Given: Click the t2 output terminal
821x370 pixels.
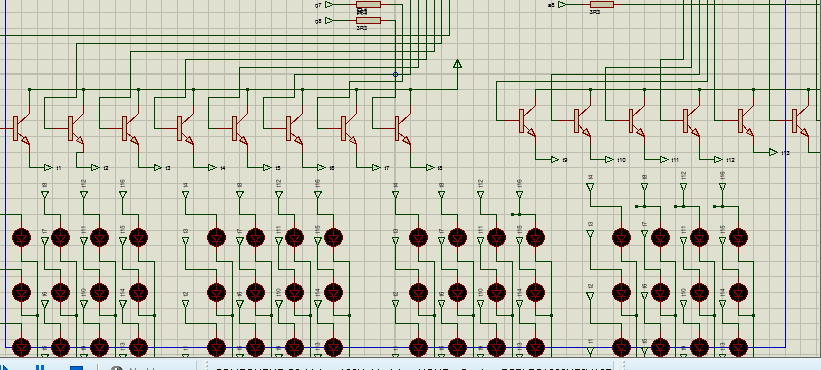Looking at the screenshot, I should (95, 167).
